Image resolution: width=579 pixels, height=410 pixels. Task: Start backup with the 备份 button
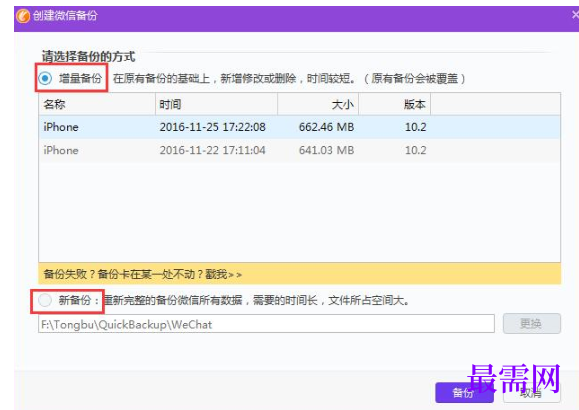pyautogui.click(x=464, y=393)
